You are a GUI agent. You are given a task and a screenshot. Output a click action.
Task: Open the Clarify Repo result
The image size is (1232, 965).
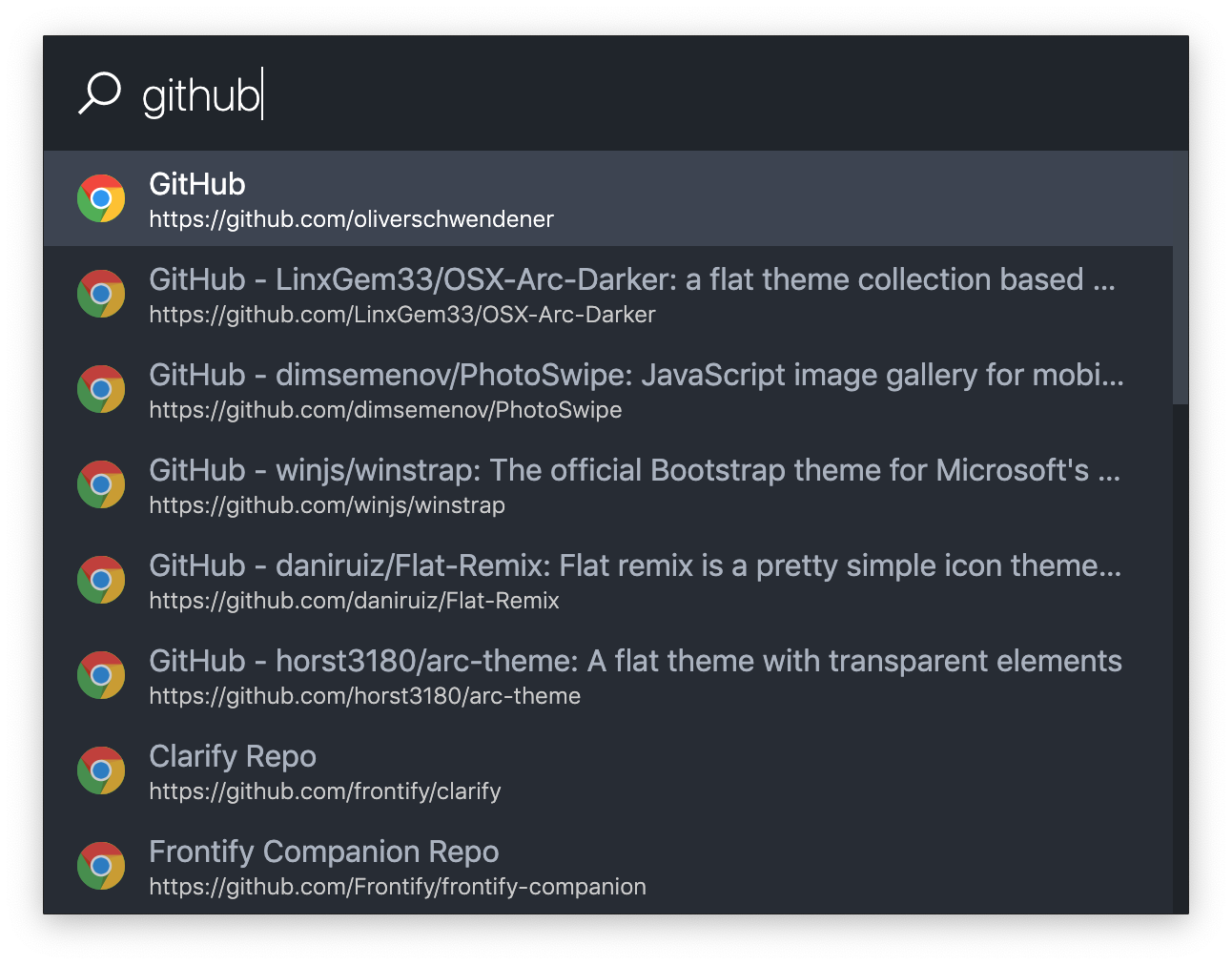click(x=233, y=756)
